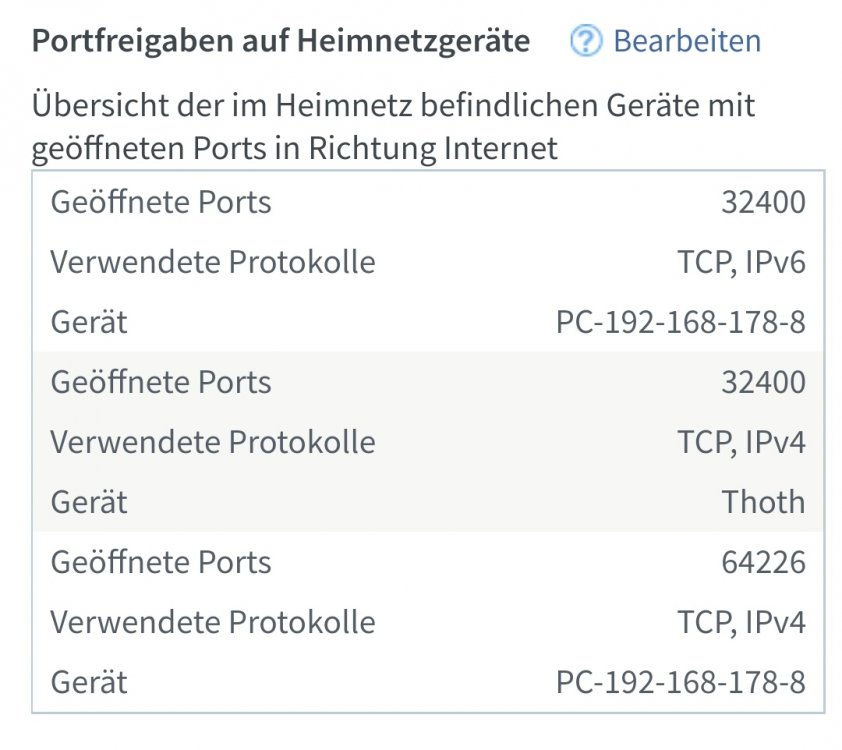Select the Portfreigaben auf Heimnetzgeräte heading
The image size is (842, 750).
(x=281, y=41)
